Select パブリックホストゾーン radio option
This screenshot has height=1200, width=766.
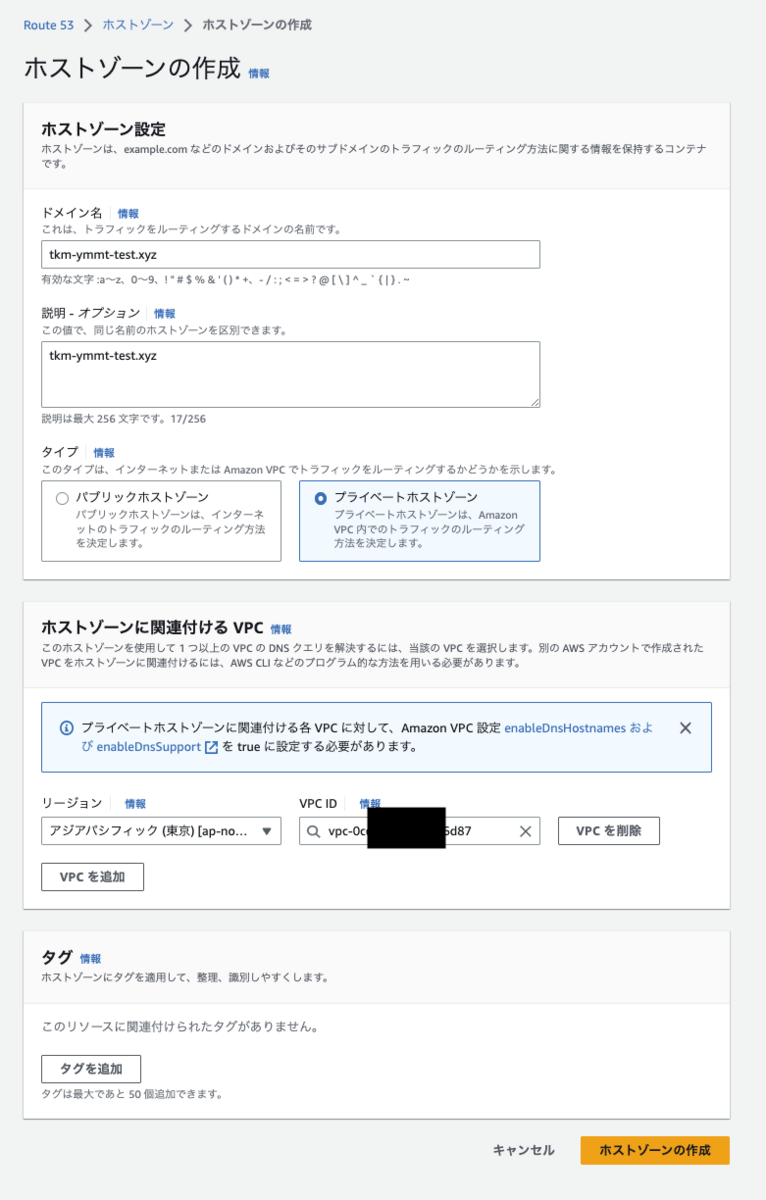click(62, 497)
